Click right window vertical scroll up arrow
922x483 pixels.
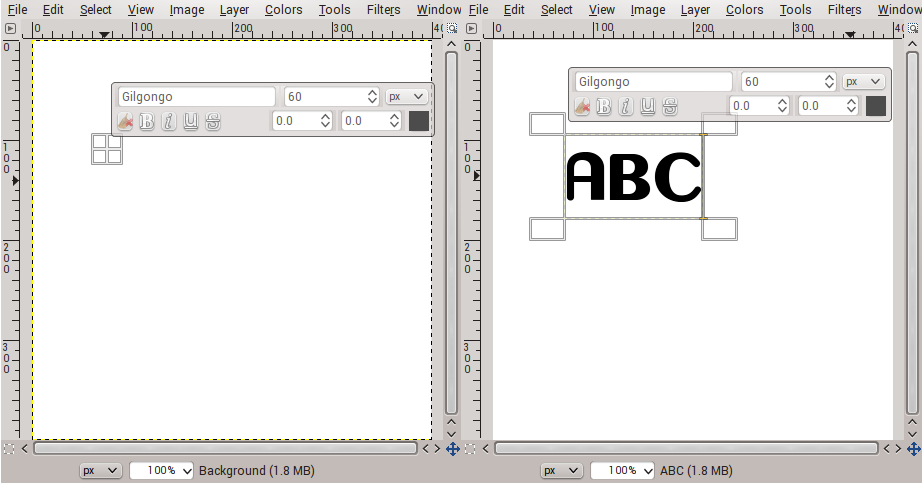tap(912, 44)
